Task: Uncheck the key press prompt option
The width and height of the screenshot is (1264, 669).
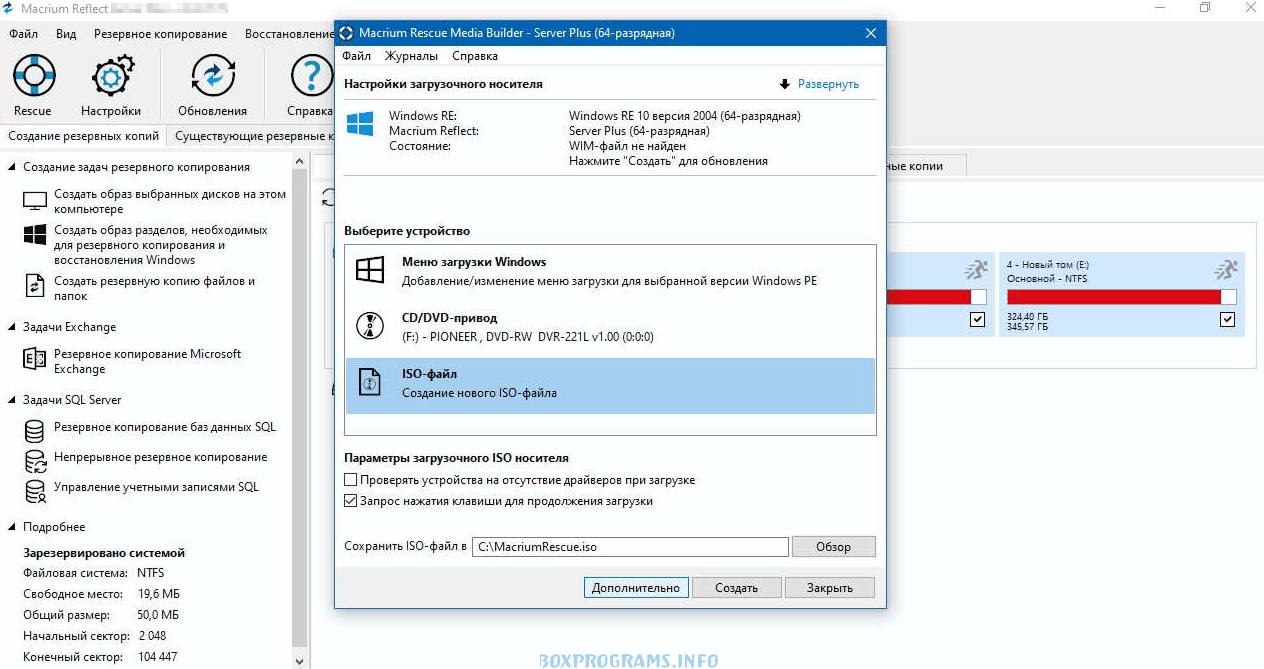Action: click(350, 501)
